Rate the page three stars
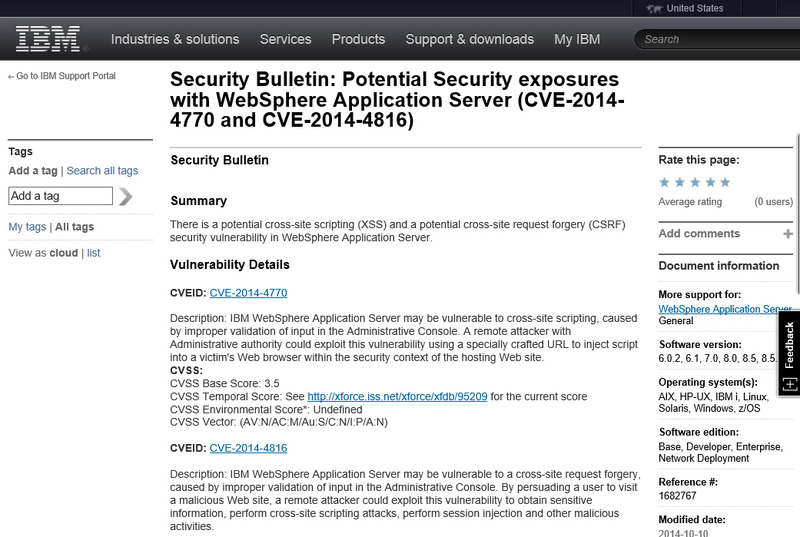Image resolution: width=800 pixels, height=537 pixels. (695, 182)
